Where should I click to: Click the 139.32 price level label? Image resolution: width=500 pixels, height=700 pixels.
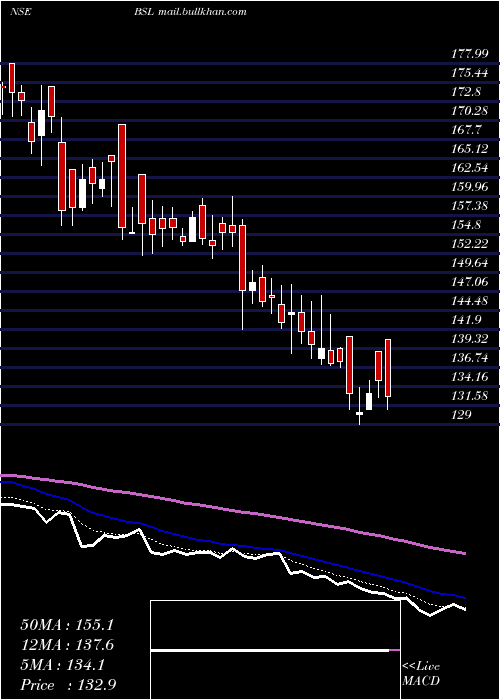[470, 339]
